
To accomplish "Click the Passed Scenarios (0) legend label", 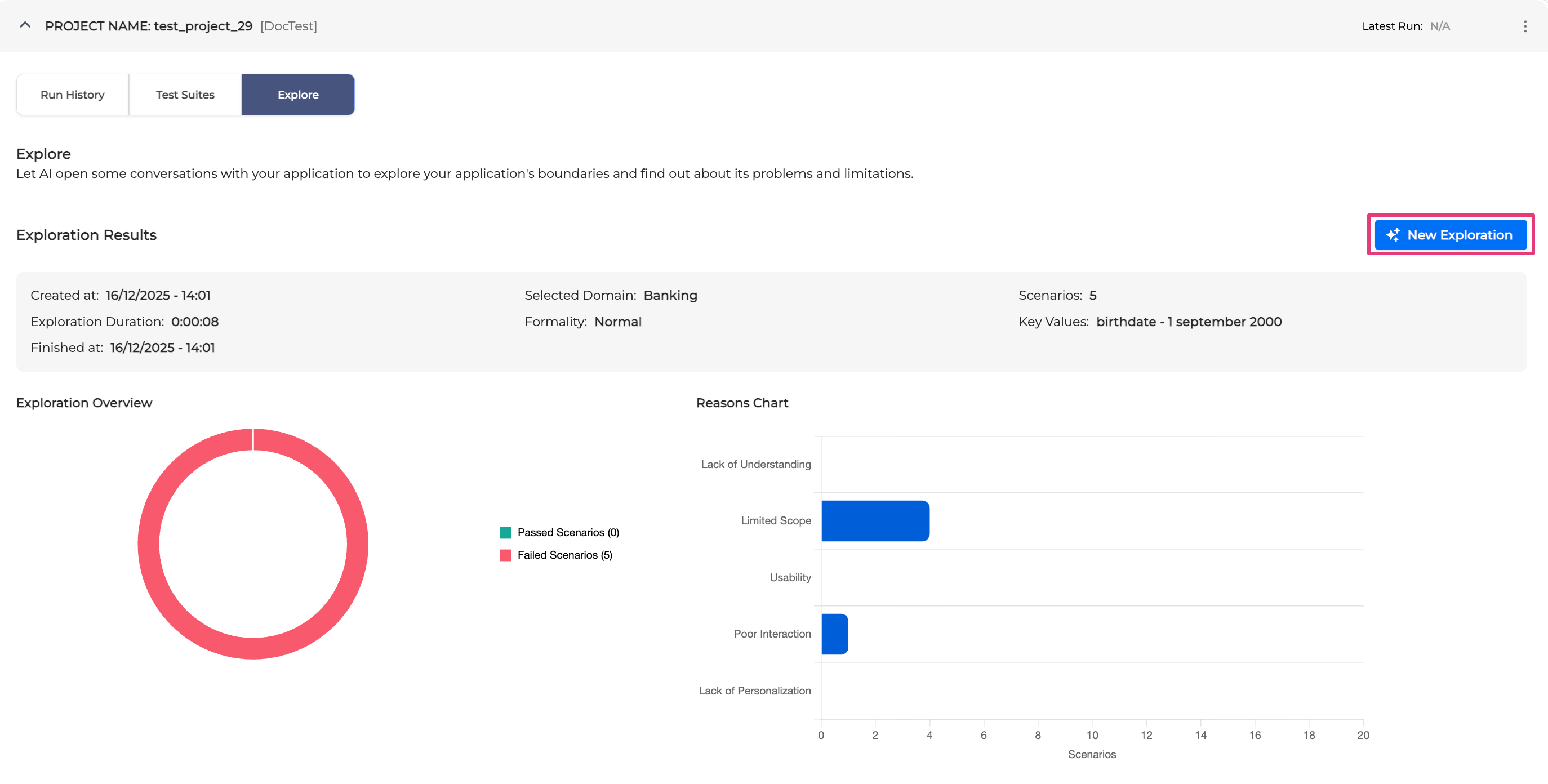I will (568, 532).
